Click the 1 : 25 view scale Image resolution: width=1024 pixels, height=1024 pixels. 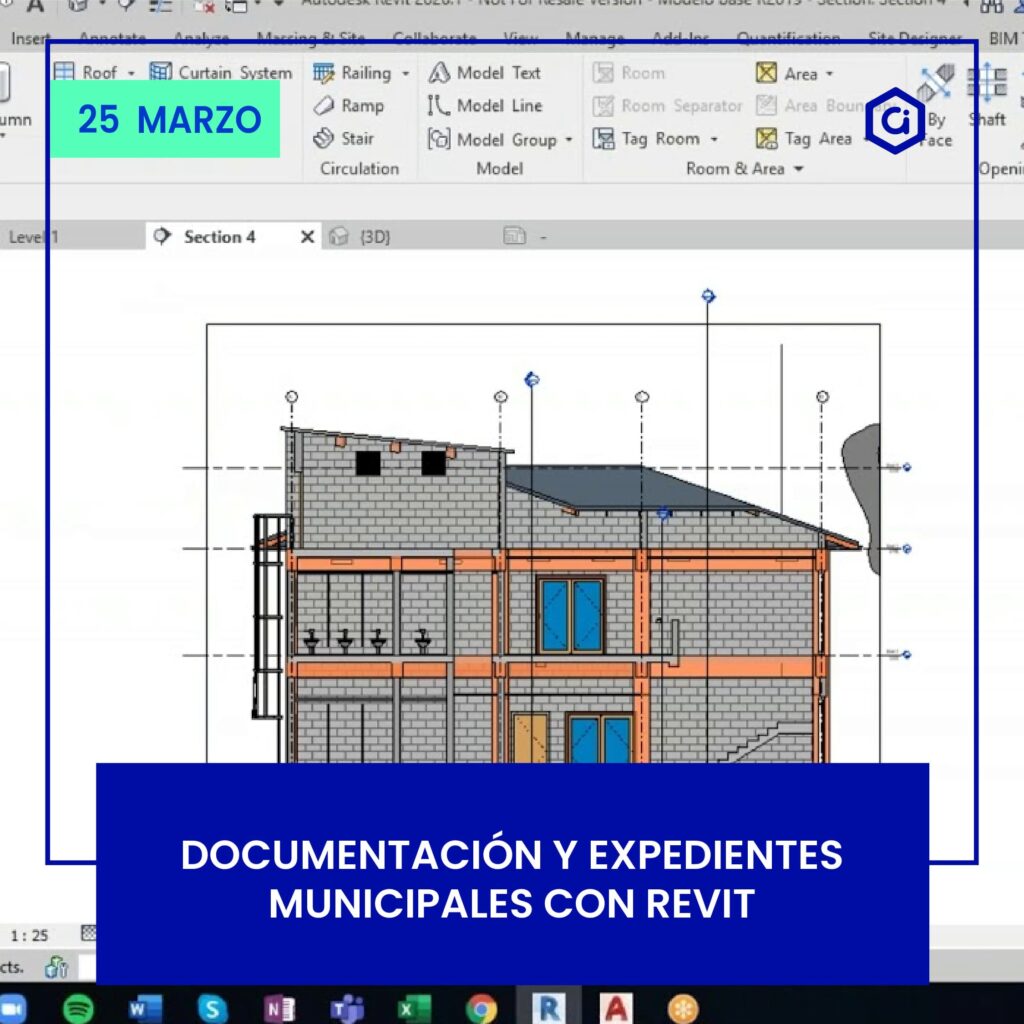30,936
